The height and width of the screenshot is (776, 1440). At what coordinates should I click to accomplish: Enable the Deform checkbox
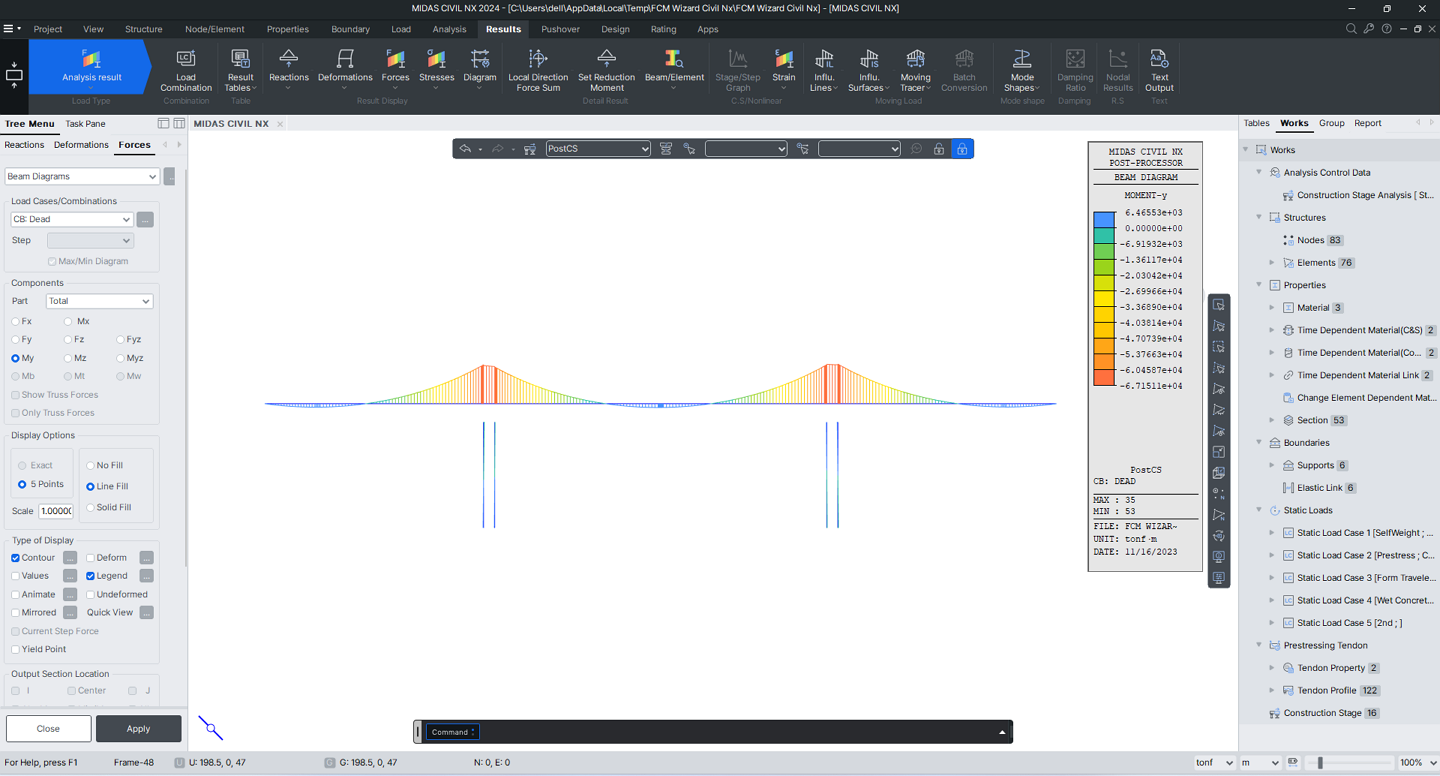pyautogui.click(x=90, y=558)
